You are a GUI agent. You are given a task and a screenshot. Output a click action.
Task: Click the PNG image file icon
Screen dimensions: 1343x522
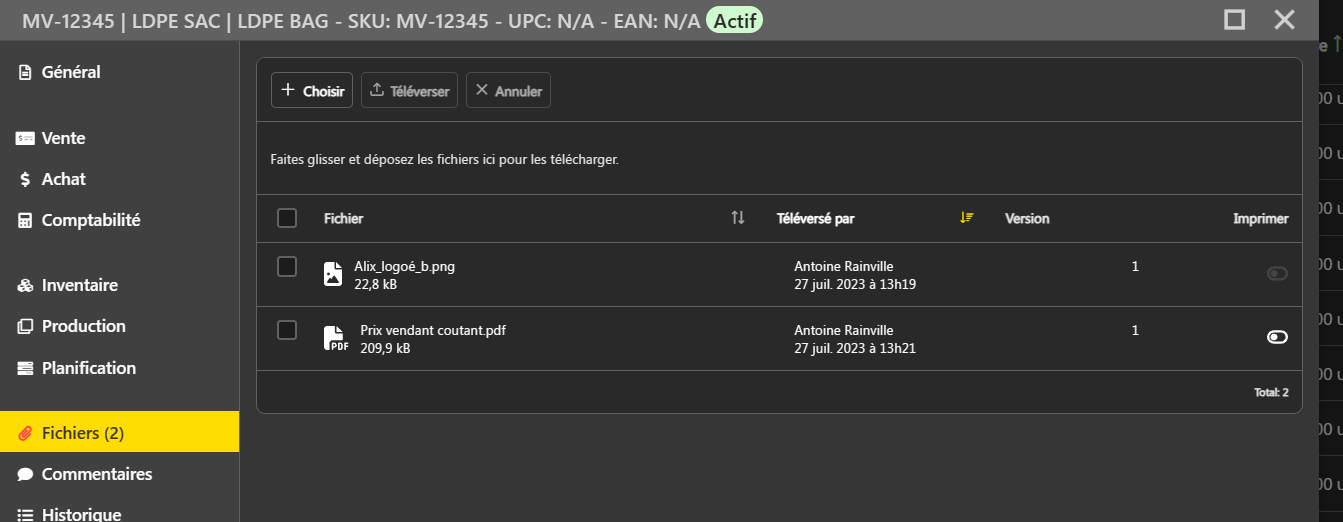333,274
